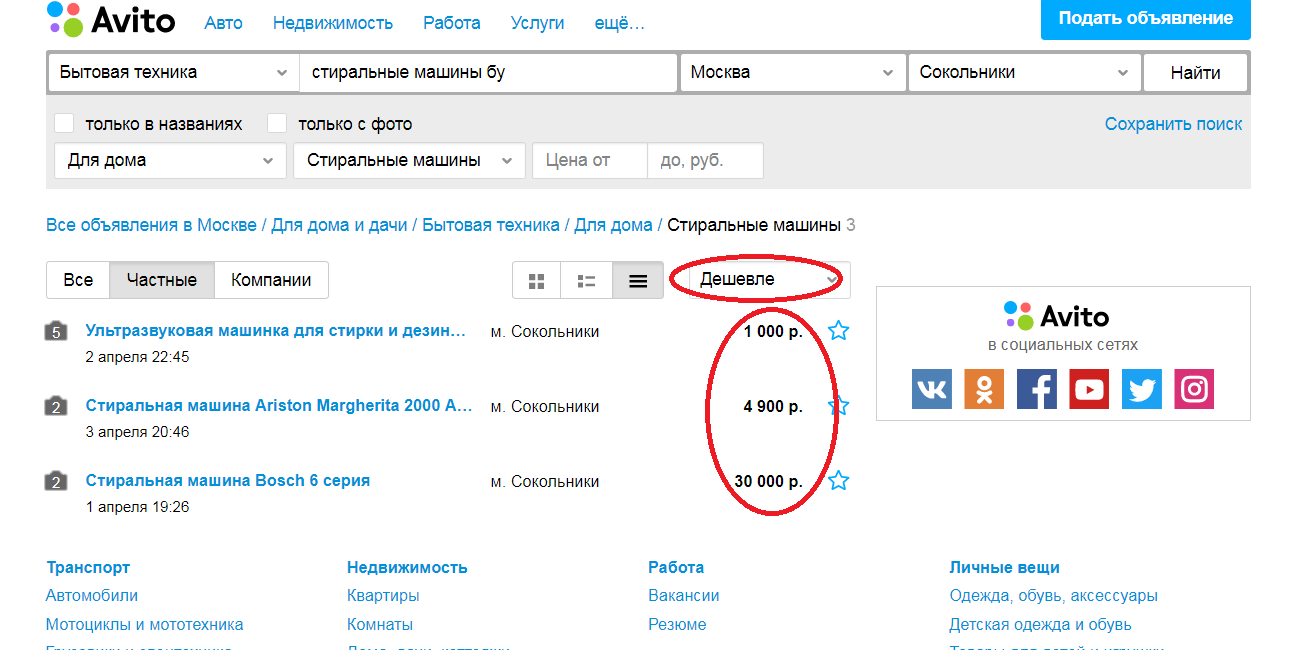The width and height of the screenshot is (1296, 650).
Task: Expand the 'ещё…' top menu
Action: (619, 22)
